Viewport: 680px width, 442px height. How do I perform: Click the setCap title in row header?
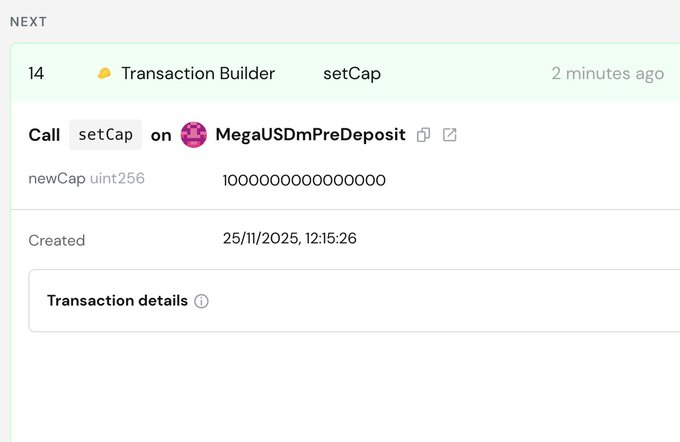click(352, 73)
